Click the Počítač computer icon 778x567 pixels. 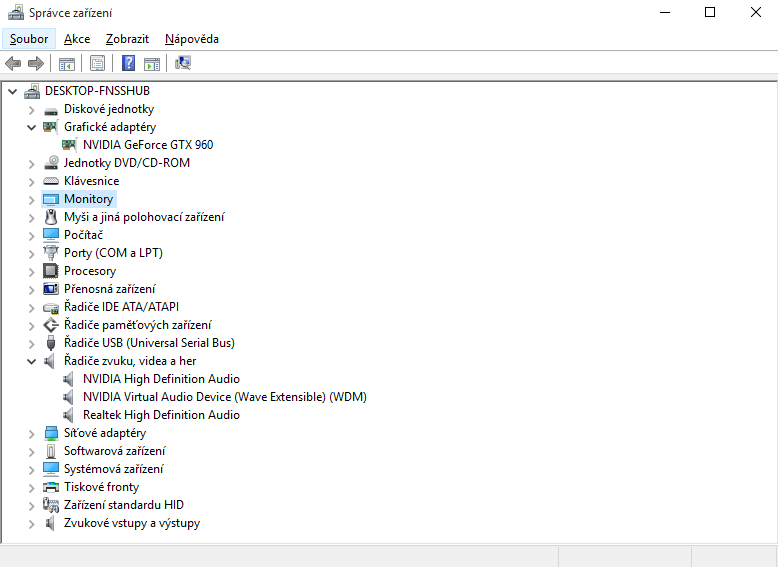51,235
